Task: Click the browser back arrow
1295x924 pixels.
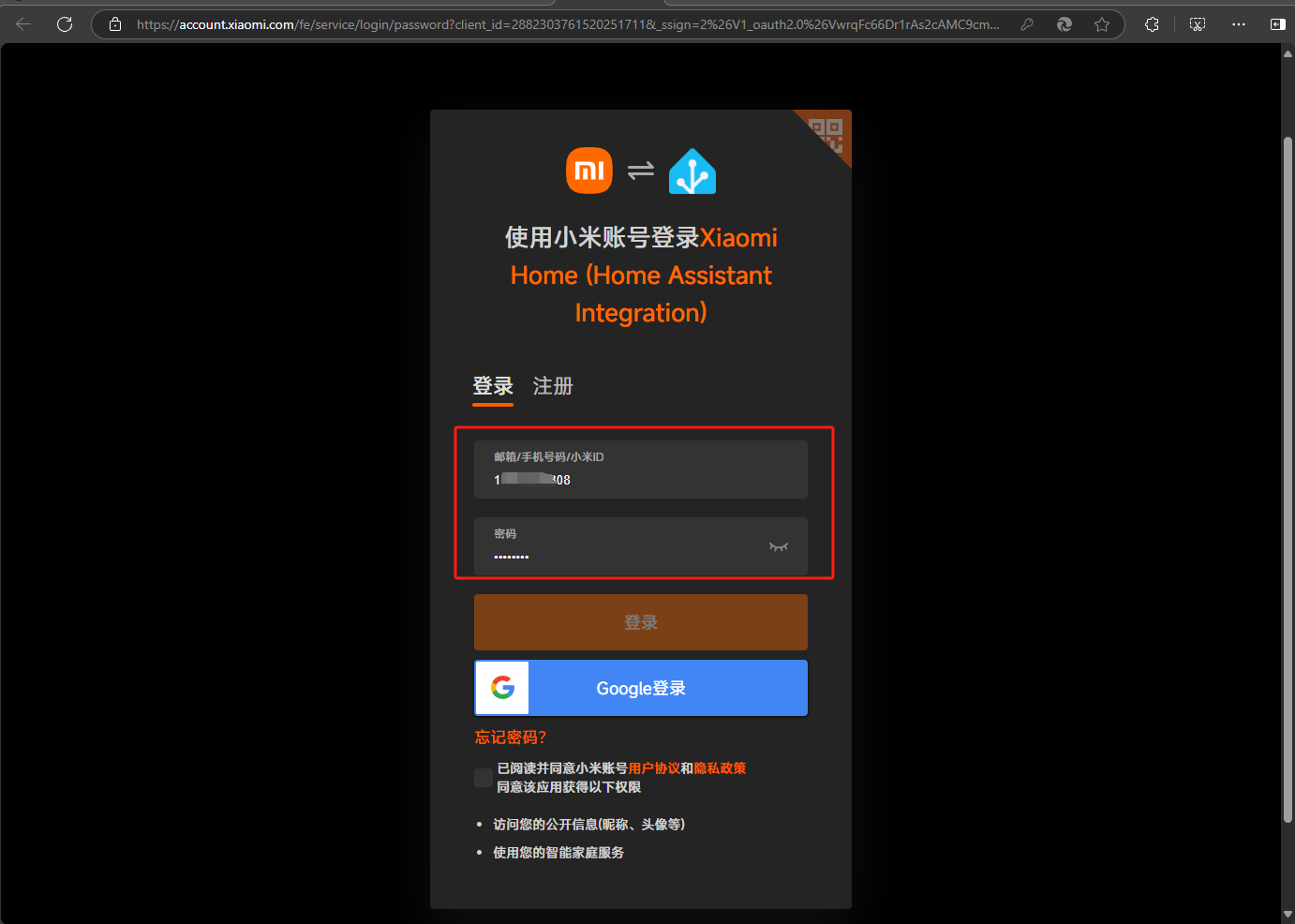Action: pos(23,24)
